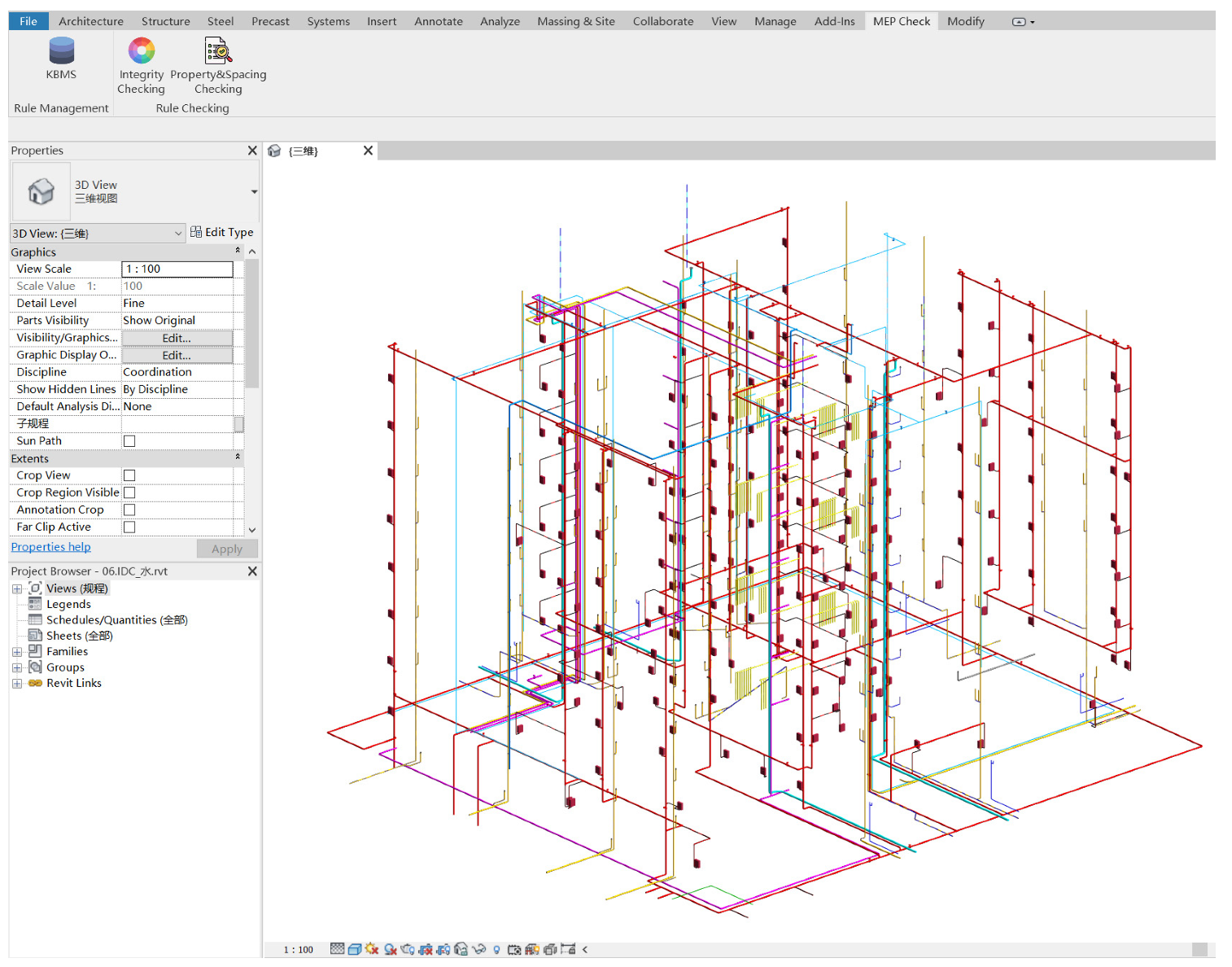Open the Annotate ribbon tab
The width and height of the screenshot is (1232, 967).
(438, 21)
